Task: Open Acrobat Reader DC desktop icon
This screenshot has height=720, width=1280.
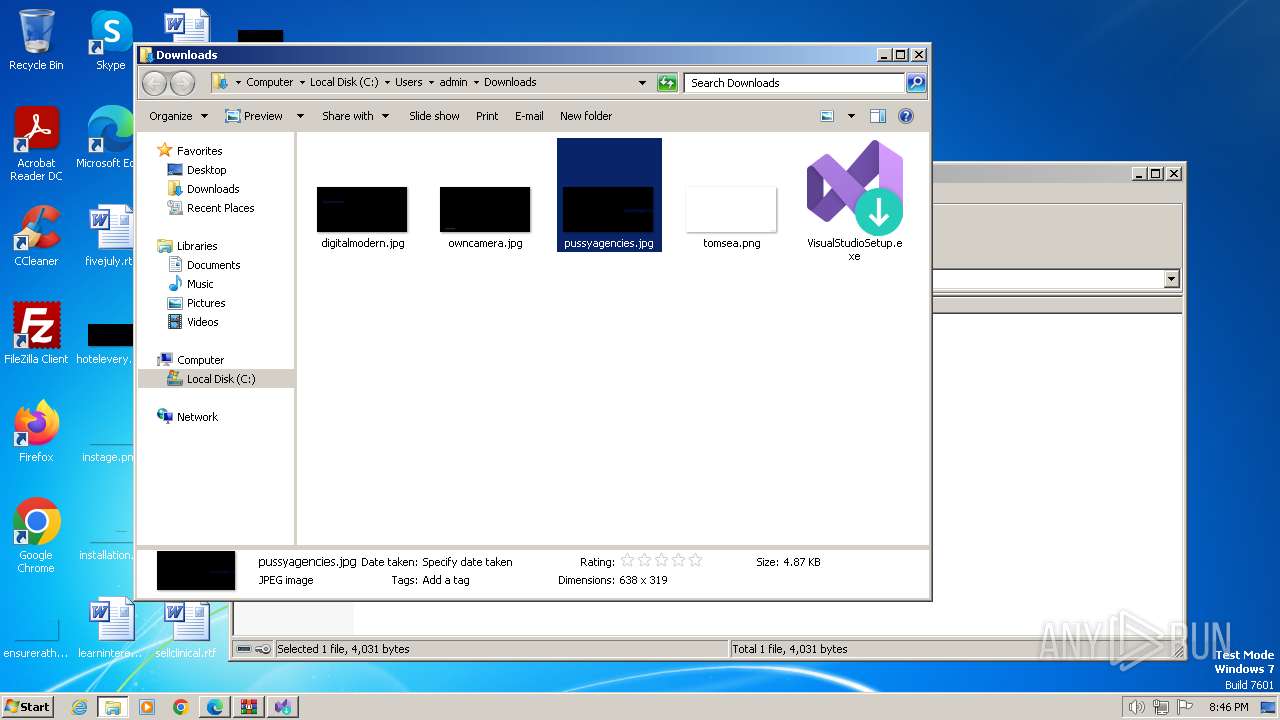Action: pos(36,145)
